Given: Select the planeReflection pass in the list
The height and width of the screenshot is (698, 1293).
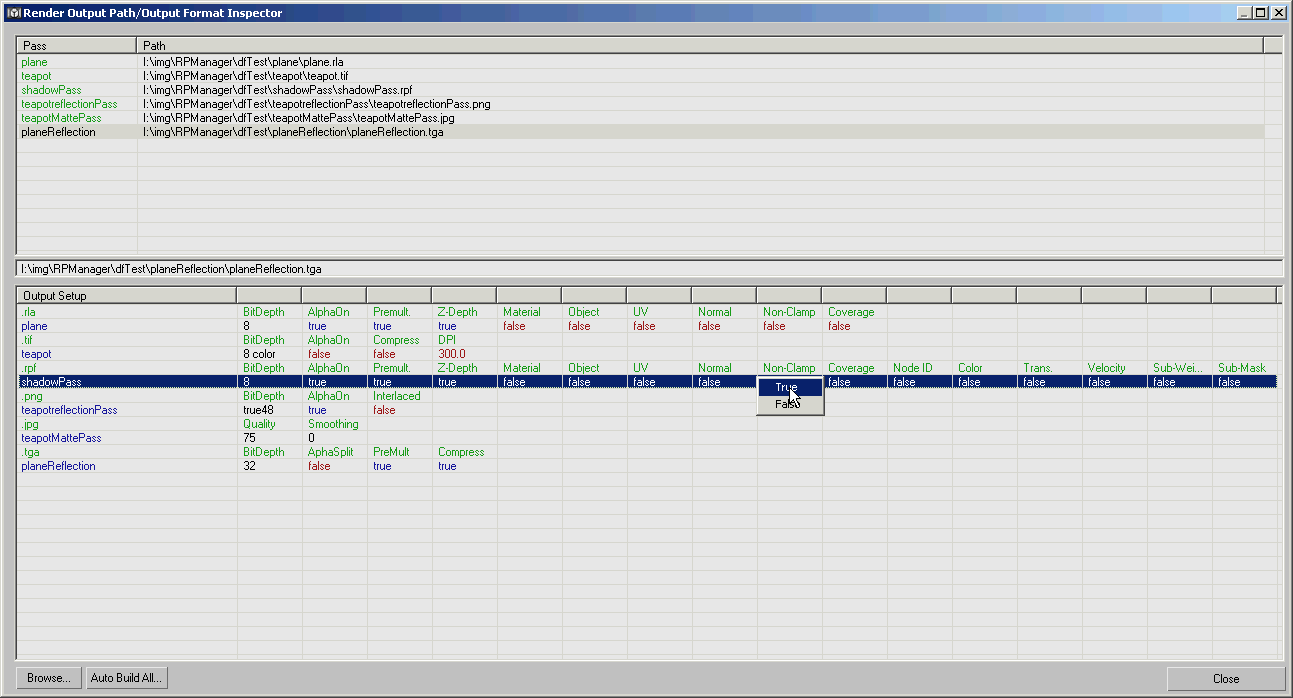Looking at the screenshot, I should 640,132.
